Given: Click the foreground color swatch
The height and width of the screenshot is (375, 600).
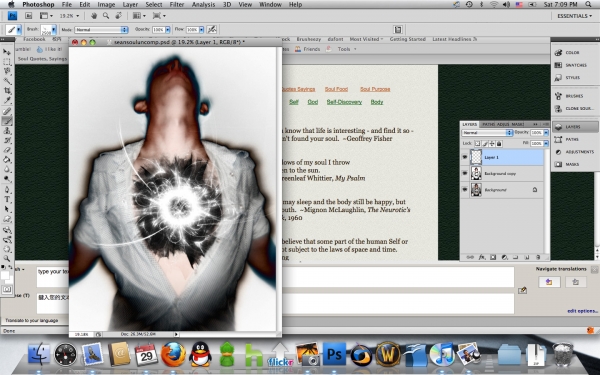Looking at the screenshot, I should coord(5,275).
